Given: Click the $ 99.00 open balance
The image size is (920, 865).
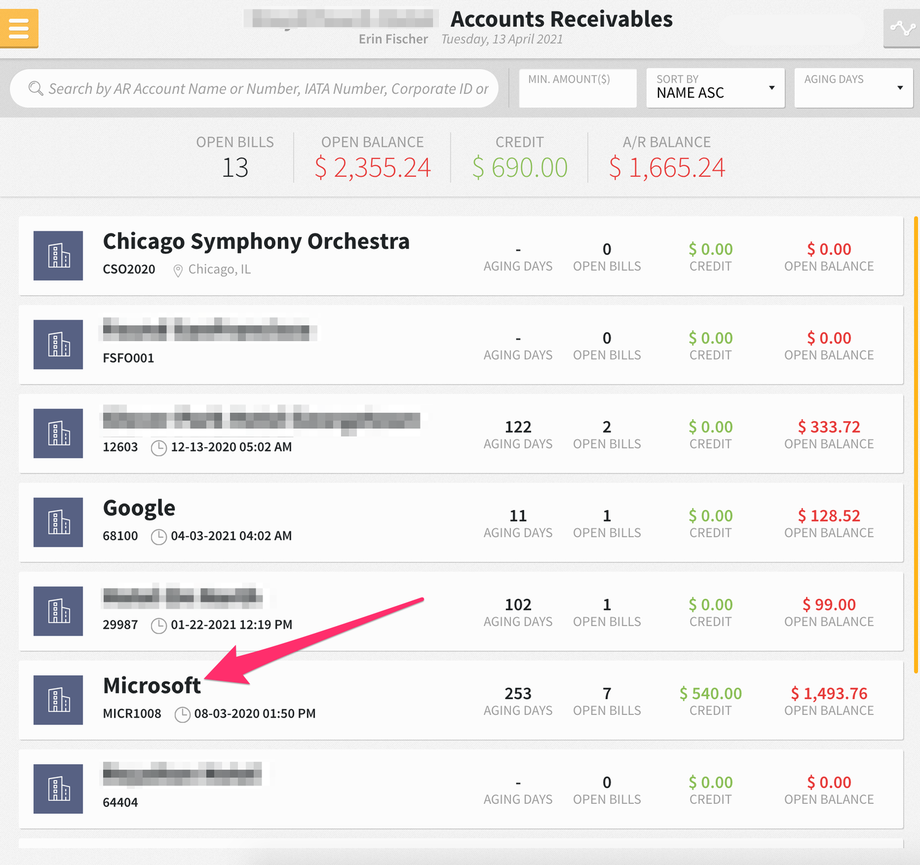Looking at the screenshot, I should [x=828, y=604].
